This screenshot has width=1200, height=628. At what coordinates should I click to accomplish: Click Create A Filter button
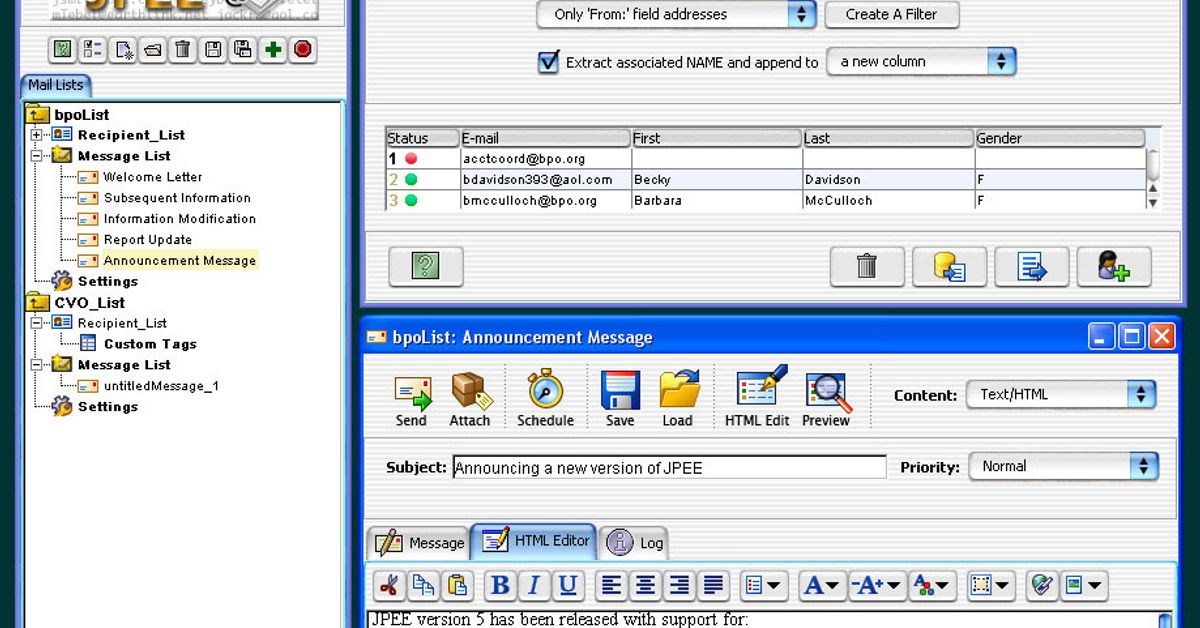point(892,14)
